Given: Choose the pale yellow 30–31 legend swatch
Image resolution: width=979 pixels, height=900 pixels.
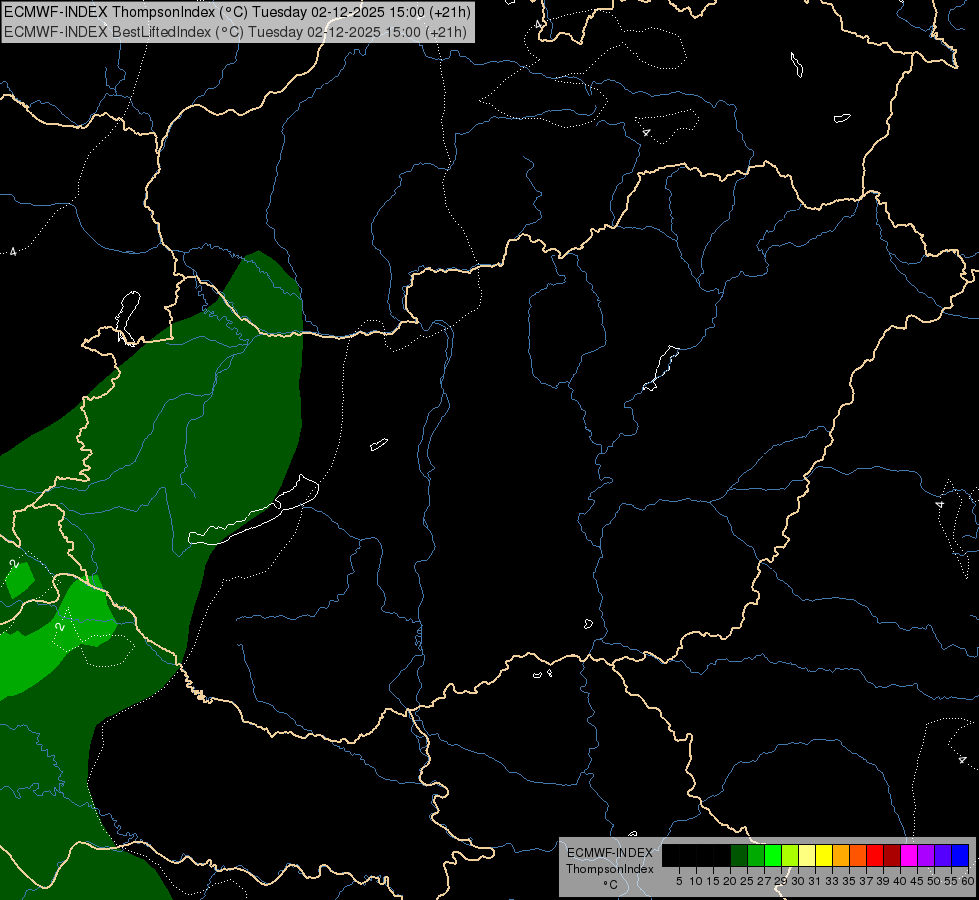Looking at the screenshot, I should coord(807,855).
